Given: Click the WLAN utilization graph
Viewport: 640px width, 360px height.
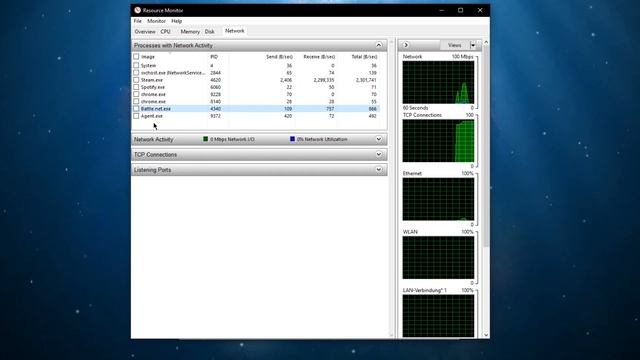Looking at the screenshot, I should [x=438, y=258].
